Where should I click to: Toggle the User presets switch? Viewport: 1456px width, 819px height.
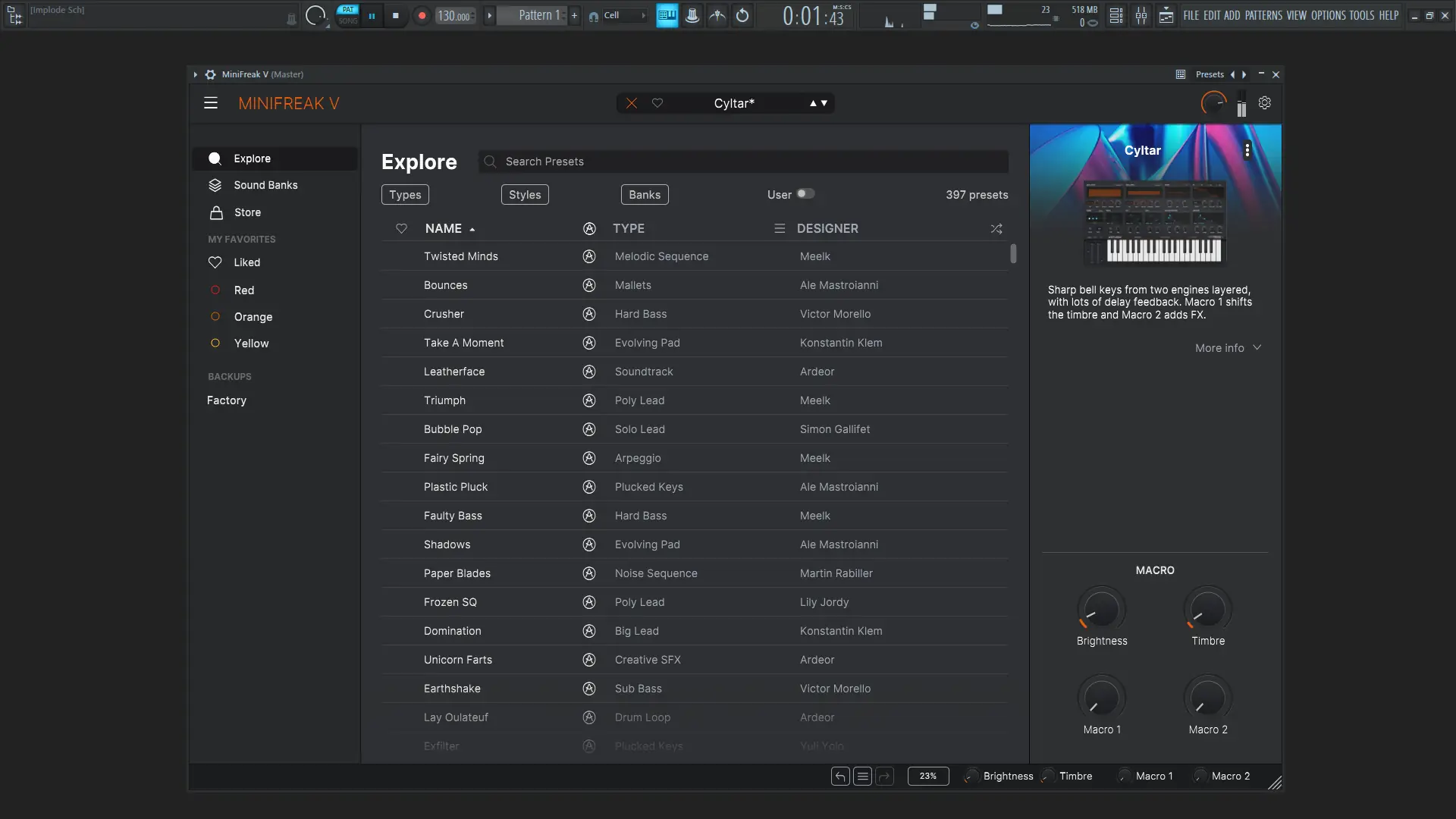coord(805,194)
